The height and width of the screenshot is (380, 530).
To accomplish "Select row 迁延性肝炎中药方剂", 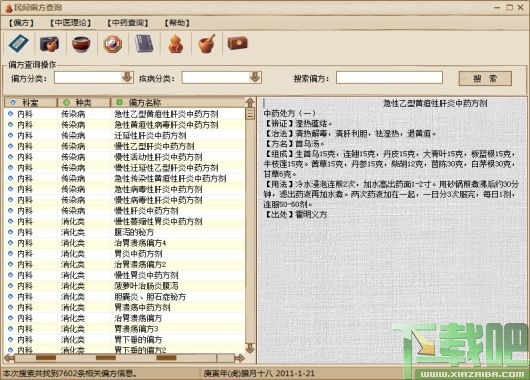I will click(124, 136).
